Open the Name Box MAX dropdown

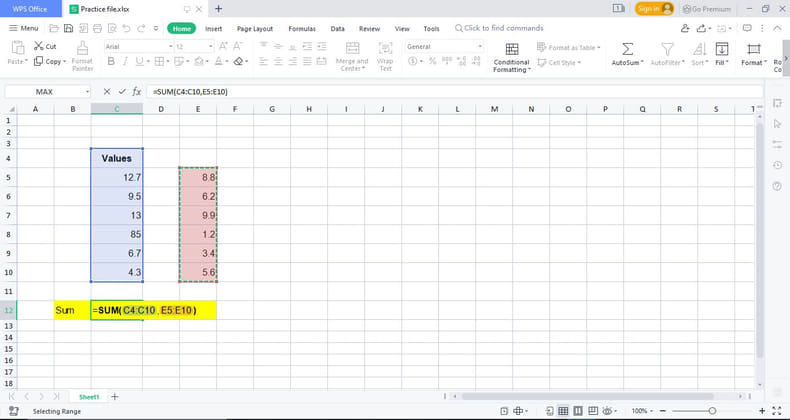click(87, 92)
